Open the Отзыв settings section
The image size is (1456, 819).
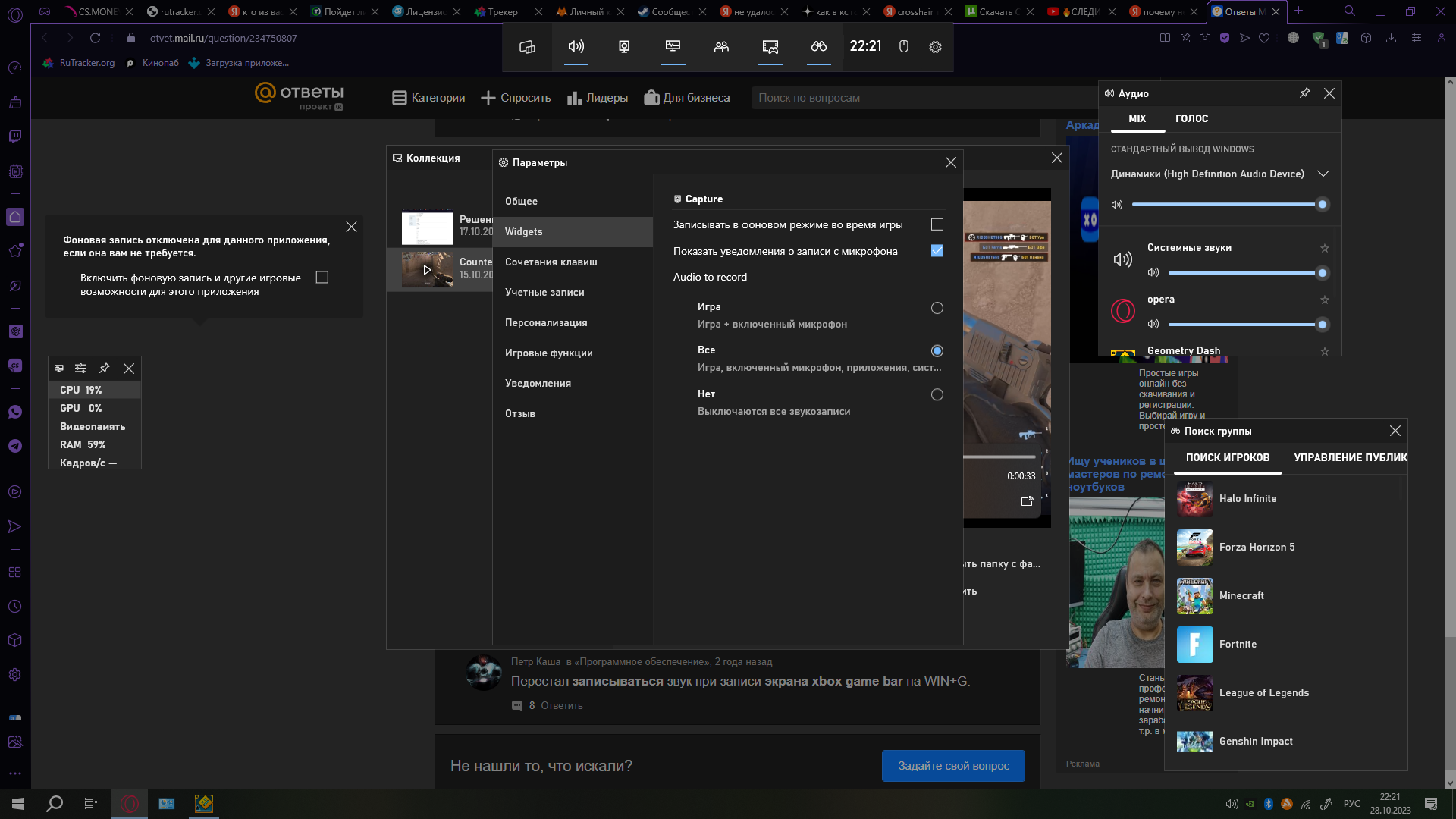[573, 414]
